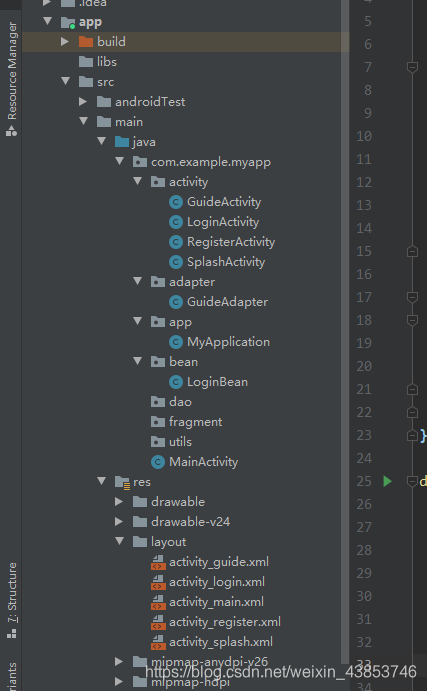
Task: Toggle code fold marker at line 15
Action: (x=412, y=251)
